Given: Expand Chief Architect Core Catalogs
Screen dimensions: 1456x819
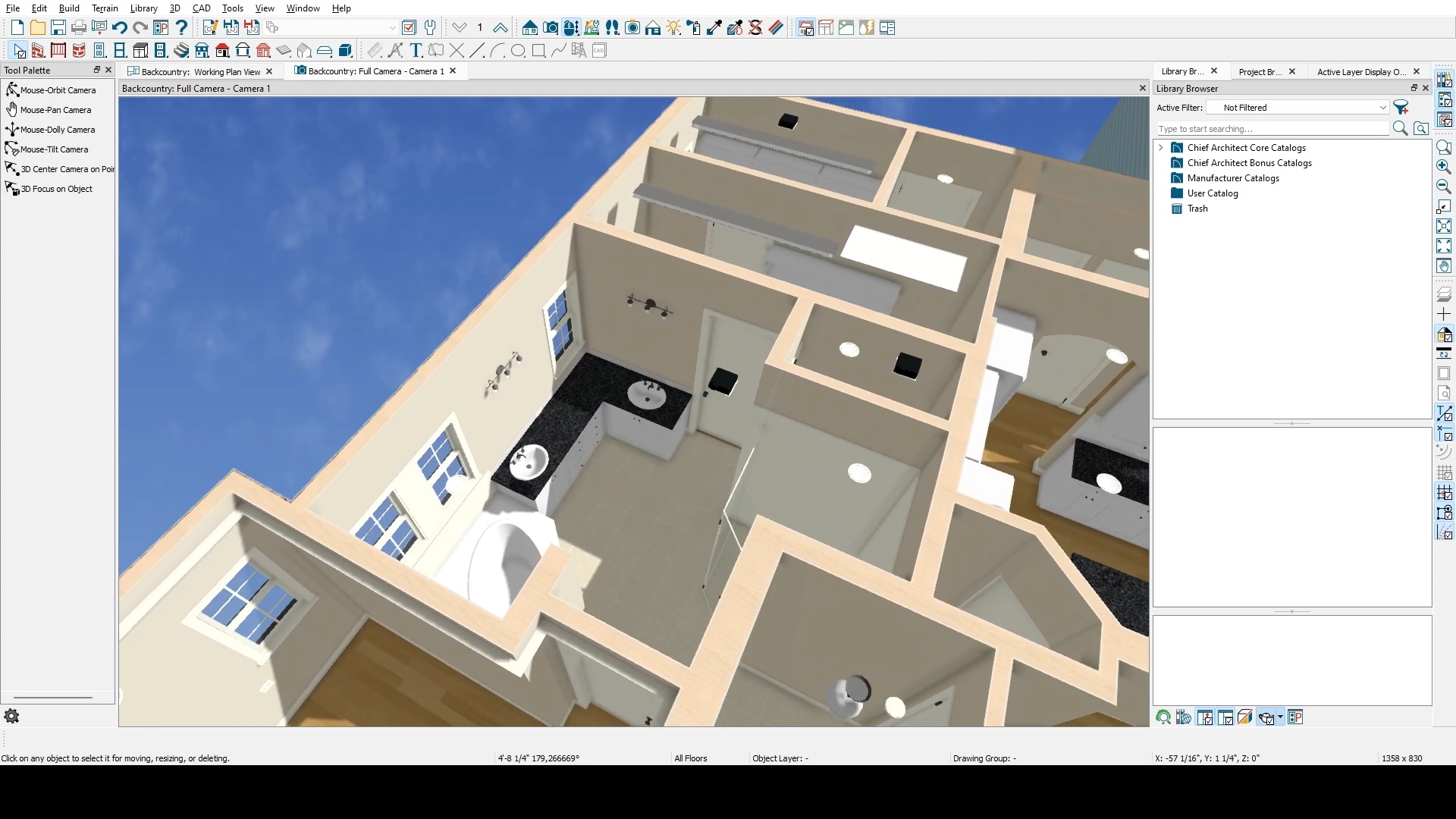Looking at the screenshot, I should 1161,148.
